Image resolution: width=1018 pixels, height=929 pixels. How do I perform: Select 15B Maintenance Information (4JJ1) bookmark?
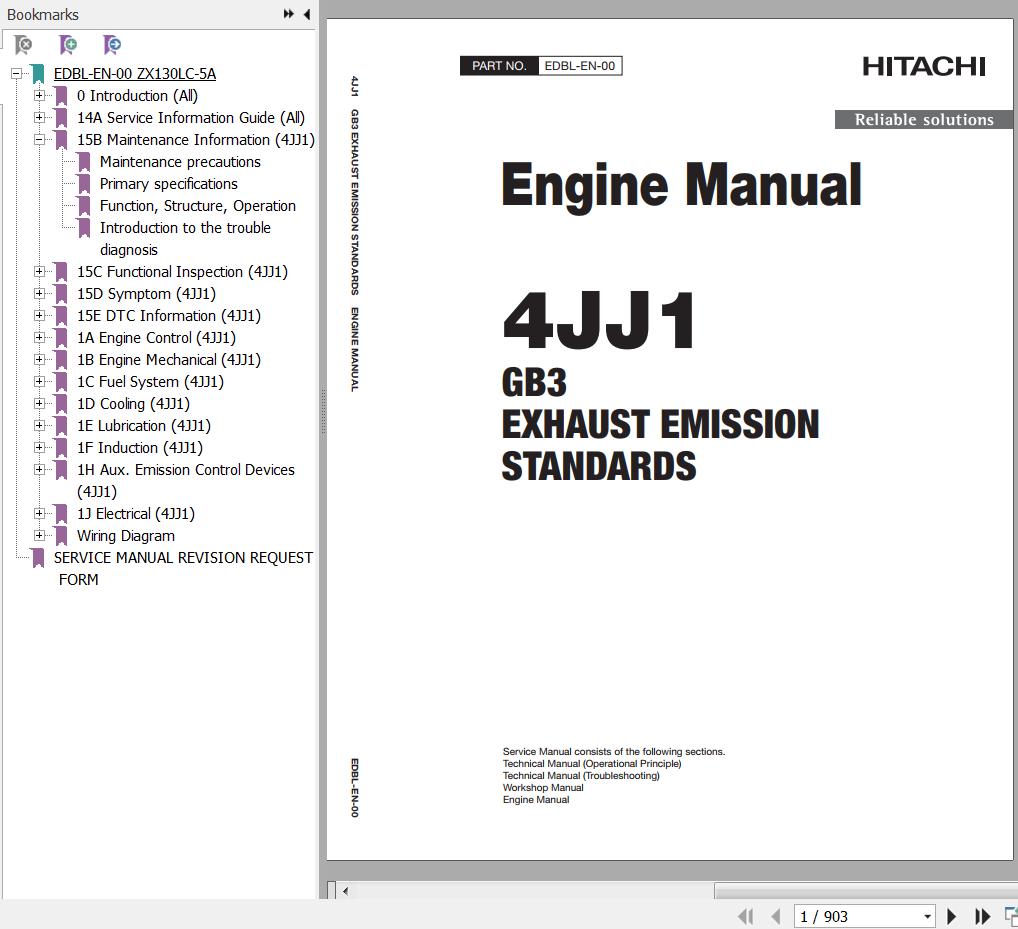click(x=195, y=140)
